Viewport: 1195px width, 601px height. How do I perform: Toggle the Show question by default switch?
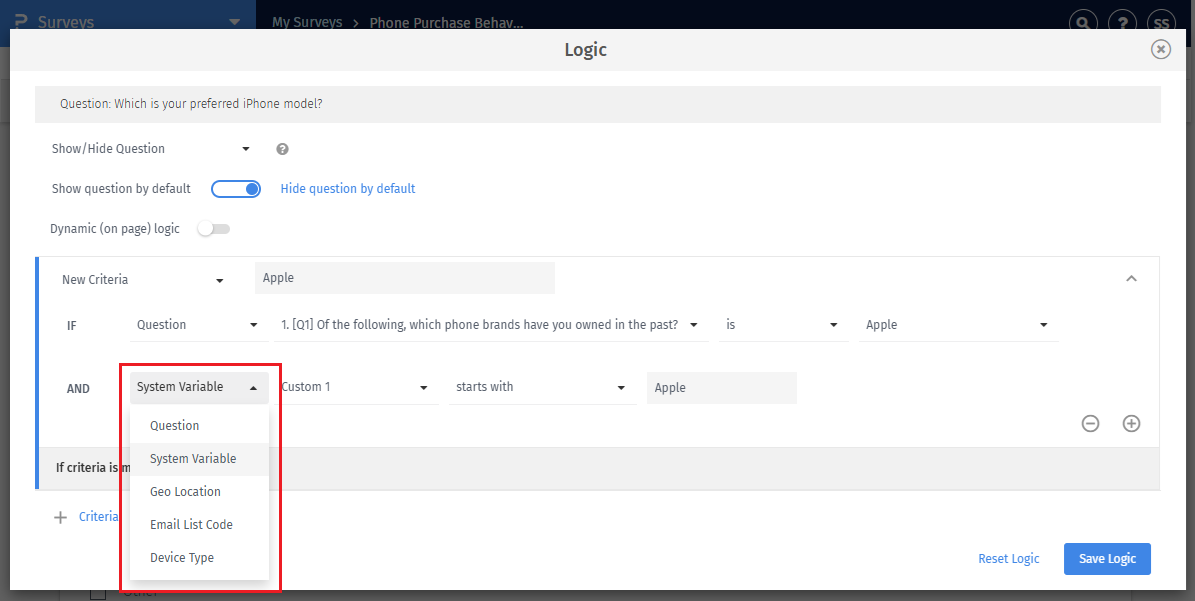tap(236, 188)
